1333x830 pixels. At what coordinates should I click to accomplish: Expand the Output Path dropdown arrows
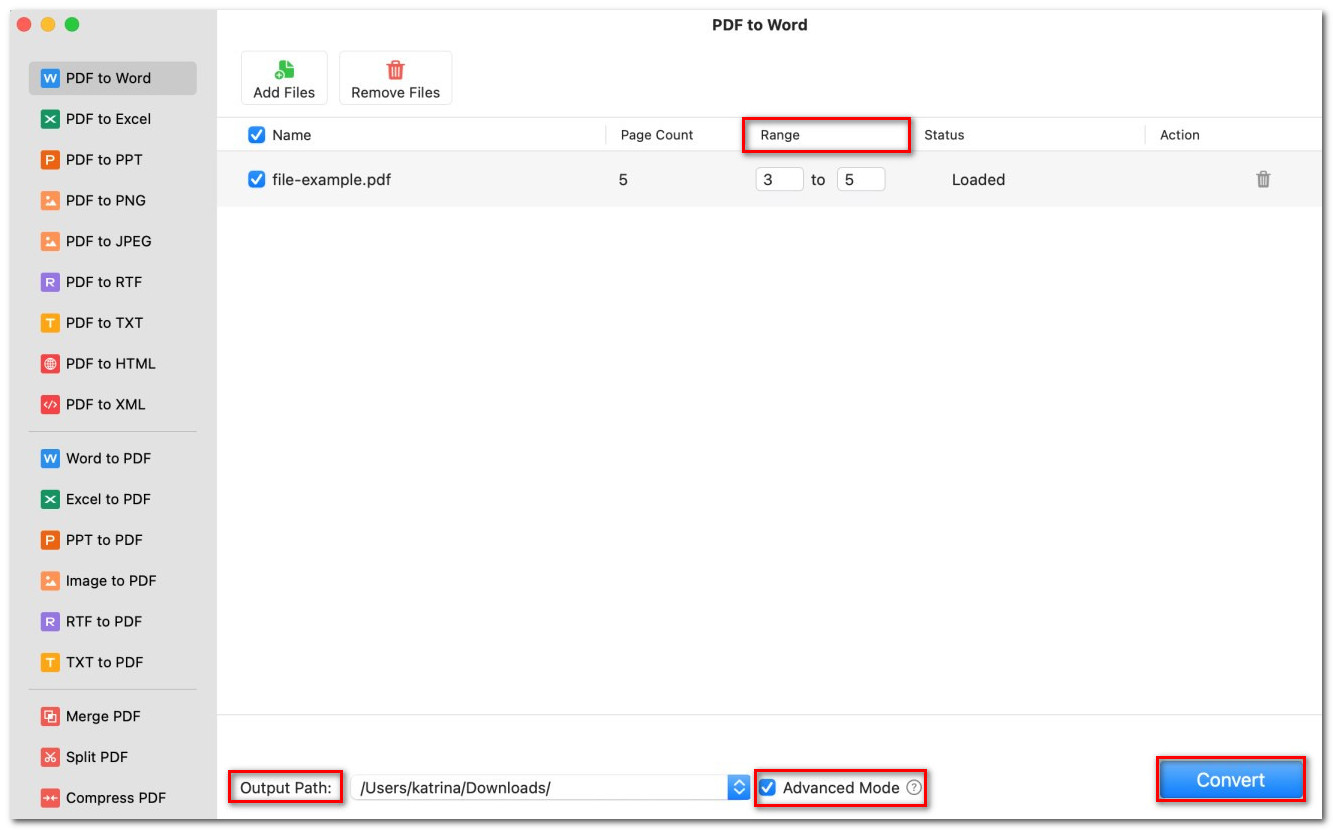pos(739,788)
